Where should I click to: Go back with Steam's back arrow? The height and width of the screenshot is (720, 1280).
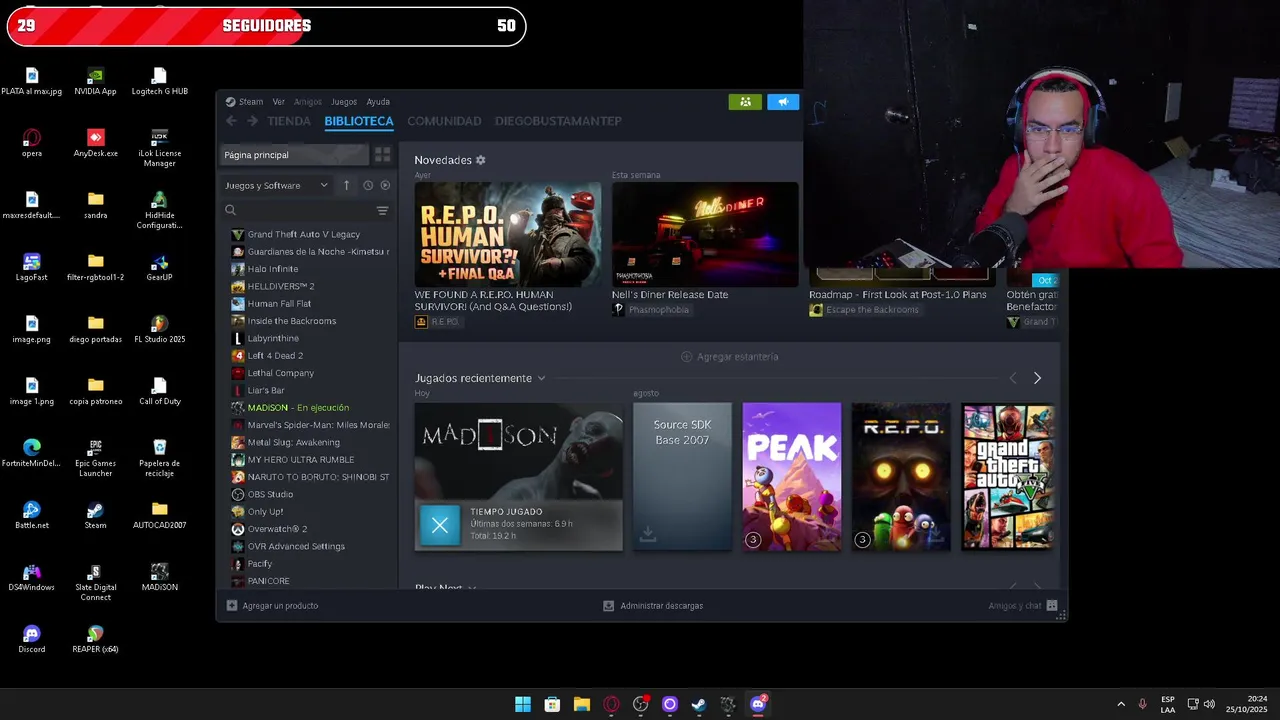coord(231,121)
